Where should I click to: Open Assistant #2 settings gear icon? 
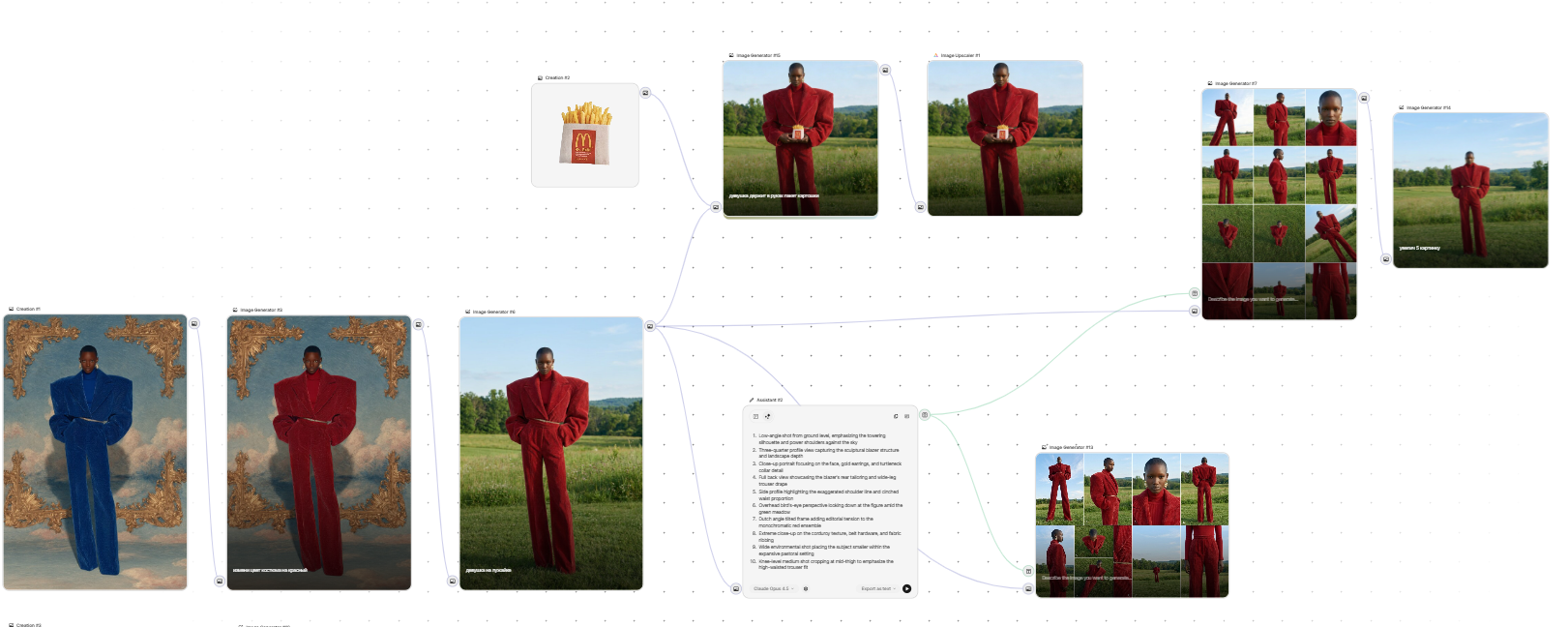click(x=806, y=588)
